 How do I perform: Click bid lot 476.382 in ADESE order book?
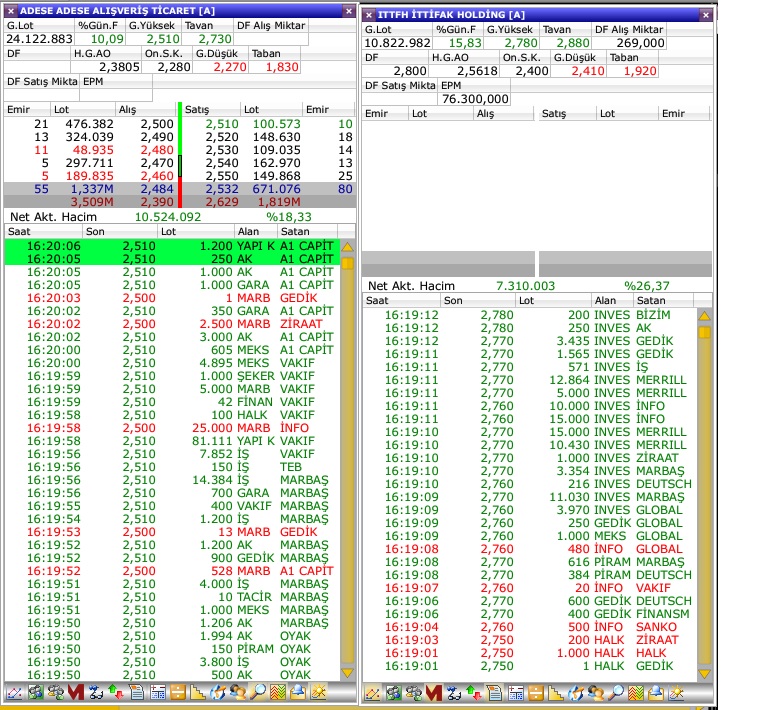coord(89,124)
